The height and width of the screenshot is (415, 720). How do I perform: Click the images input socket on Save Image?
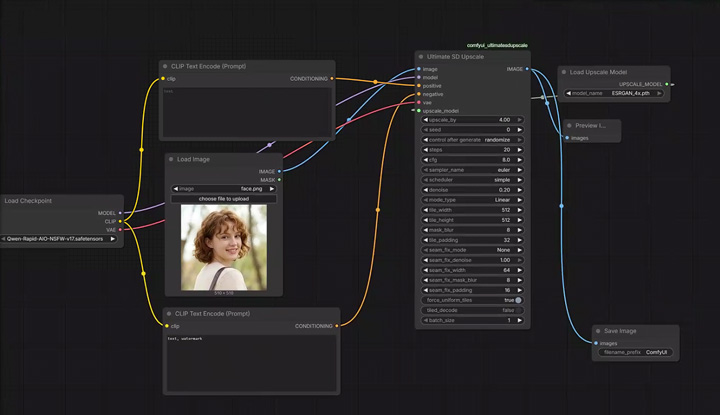coord(596,343)
